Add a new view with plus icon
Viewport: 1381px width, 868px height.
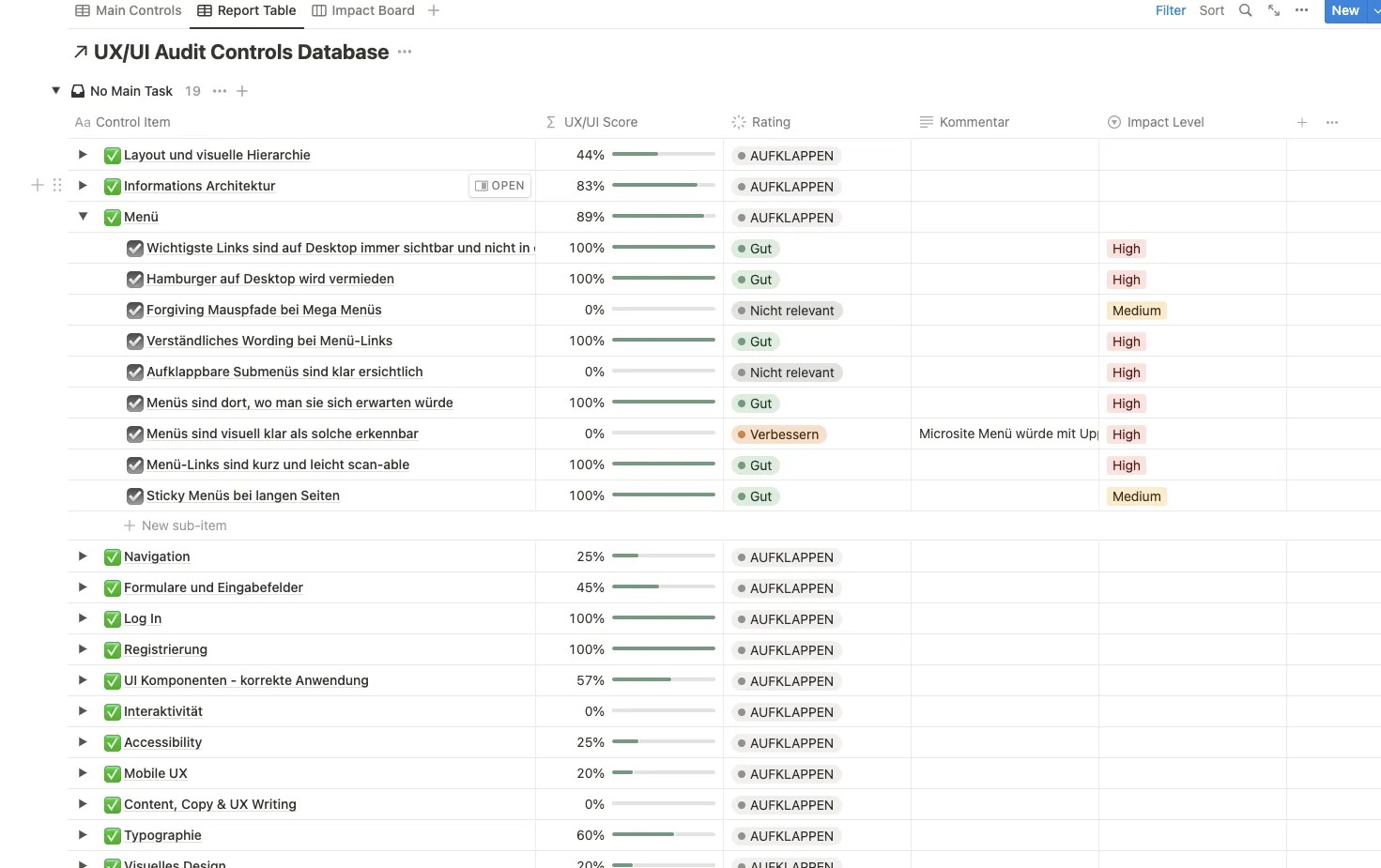click(x=434, y=10)
